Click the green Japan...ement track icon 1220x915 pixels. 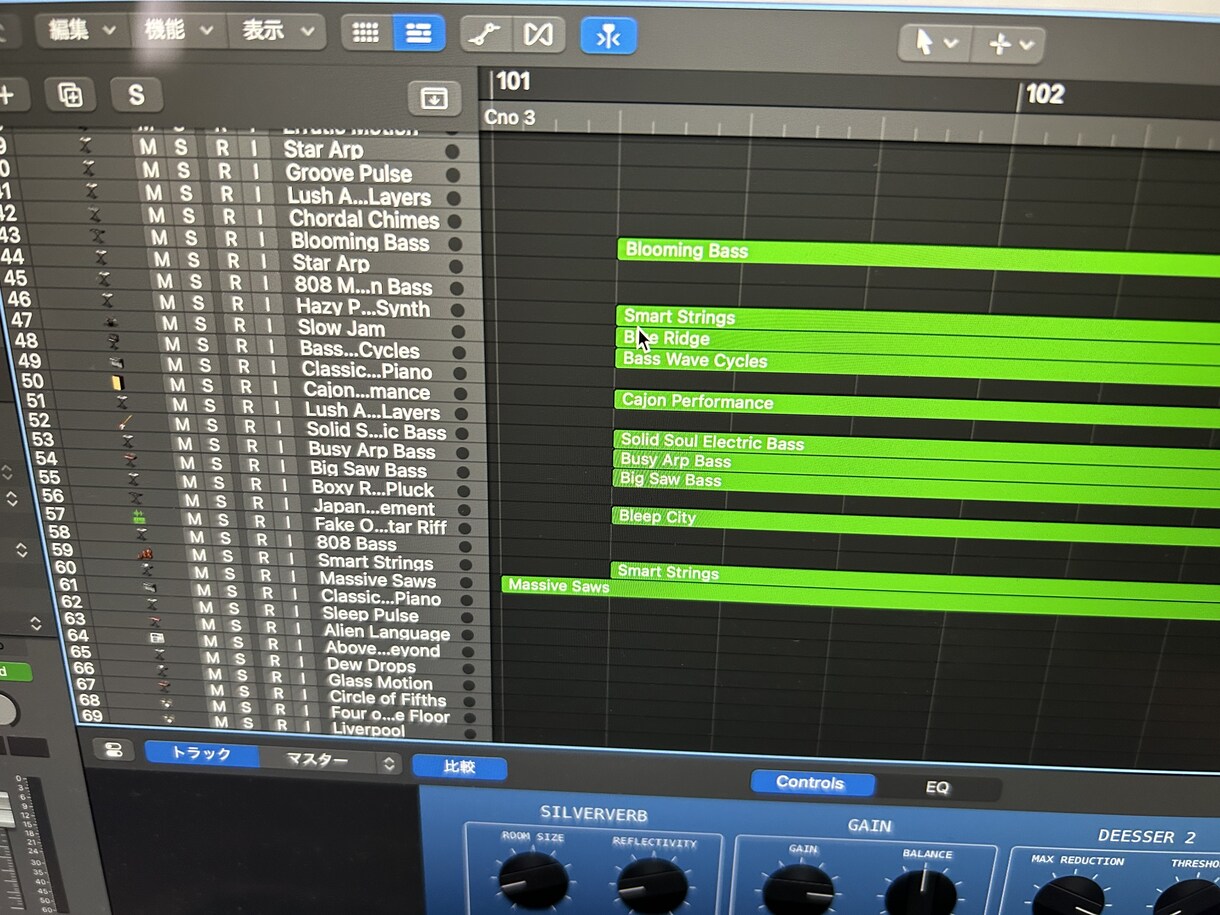(139, 517)
